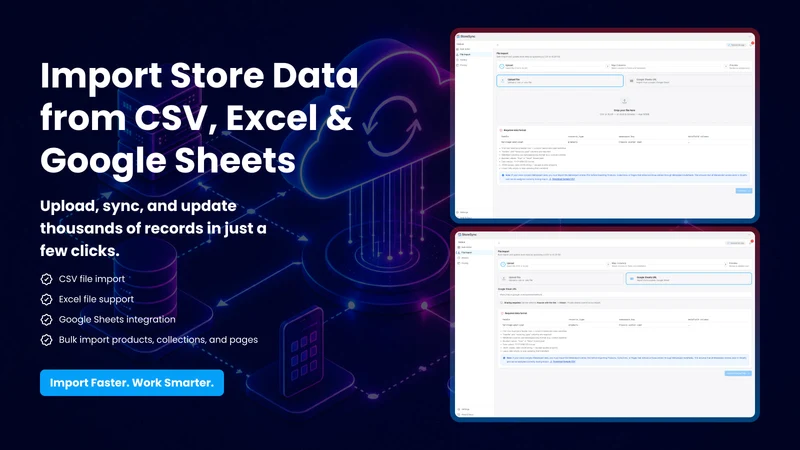Image resolution: width=800 pixels, height=450 pixels.
Task: Click the Upload File card icon in the upper screenshot
Action: coord(503,81)
